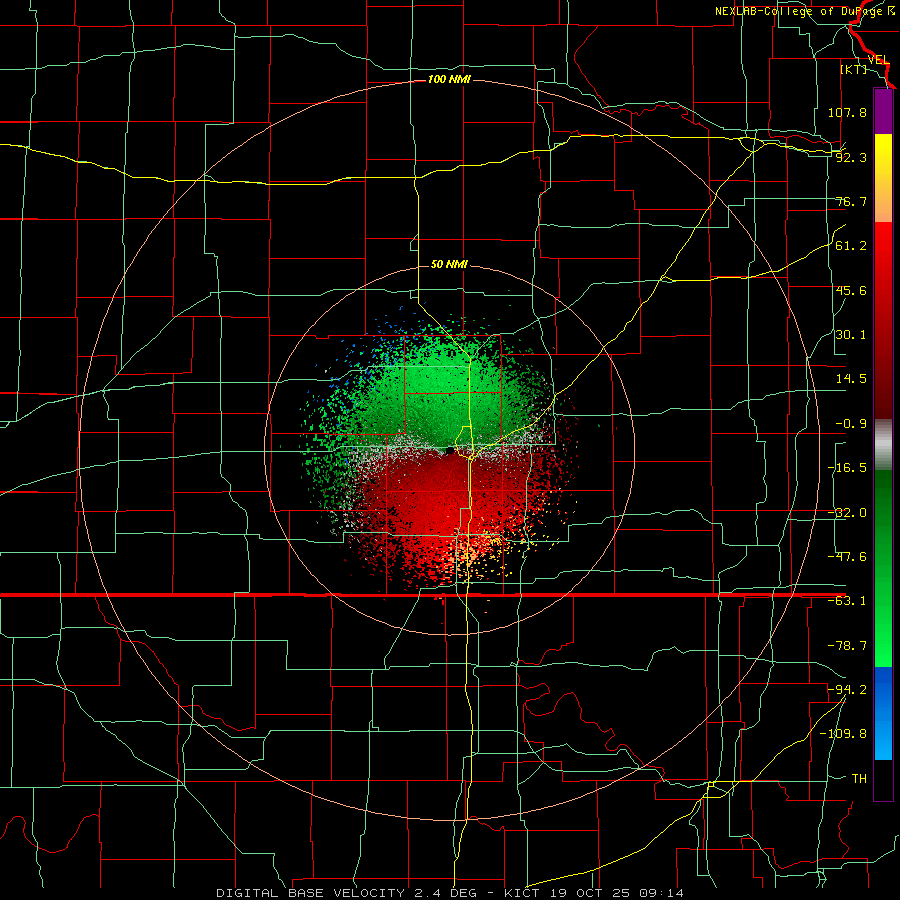Click the -32.0 legend value
900x900 pixels.
point(847,513)
